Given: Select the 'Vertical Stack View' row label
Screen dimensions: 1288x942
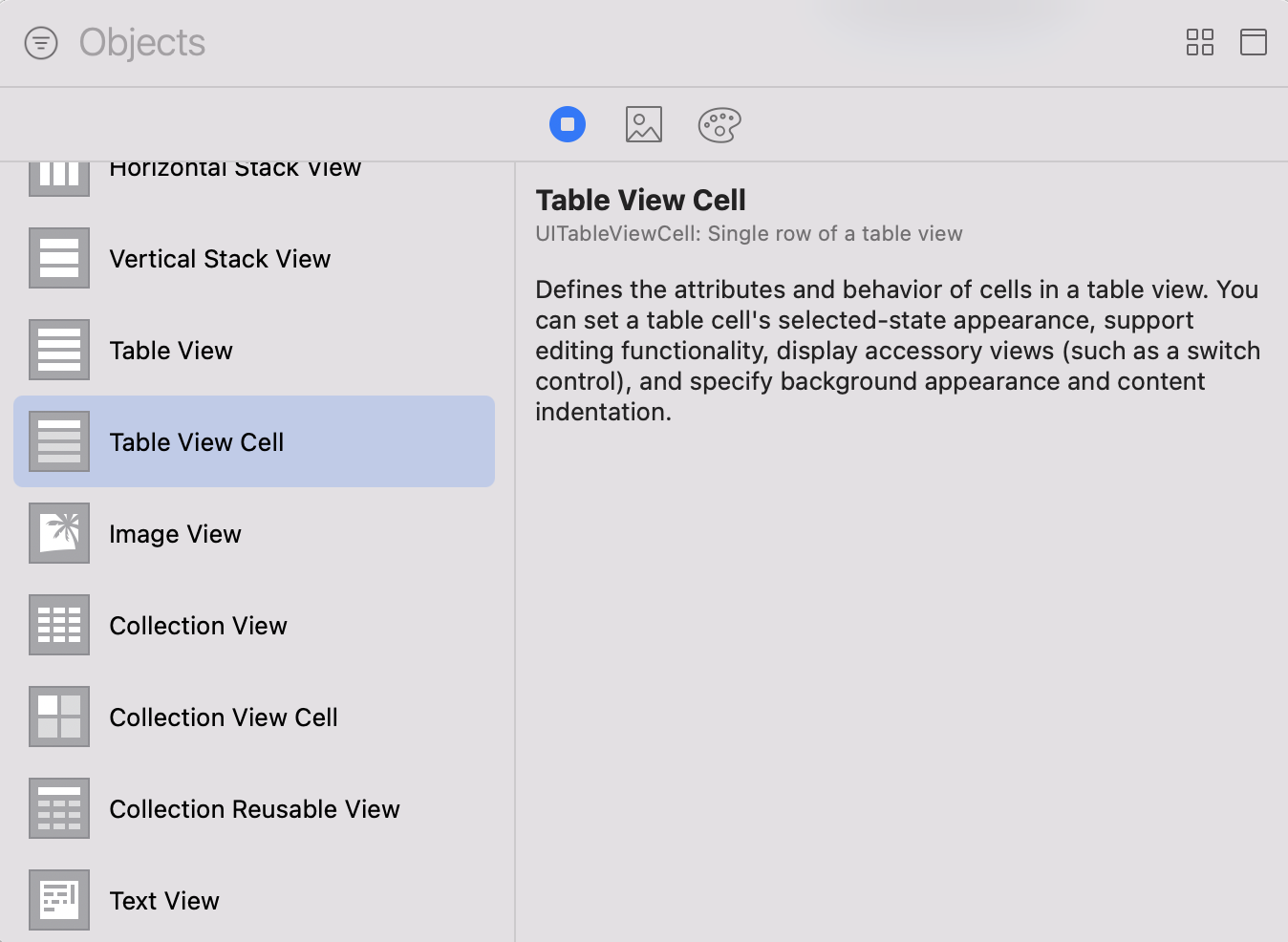Looking at the screenshot, I should [220, 259].
